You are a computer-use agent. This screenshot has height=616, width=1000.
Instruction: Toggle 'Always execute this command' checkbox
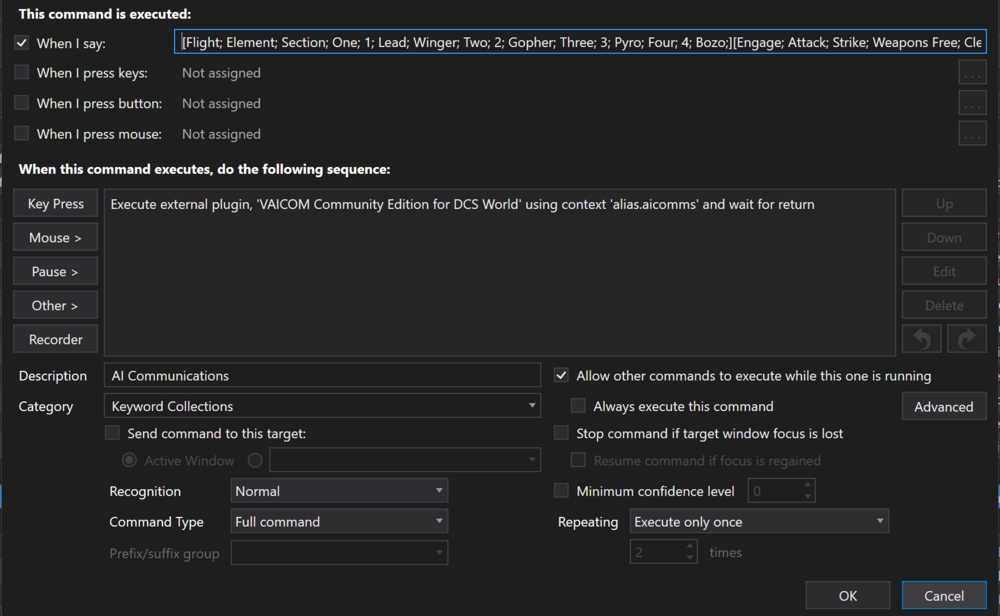coord(578,406)
